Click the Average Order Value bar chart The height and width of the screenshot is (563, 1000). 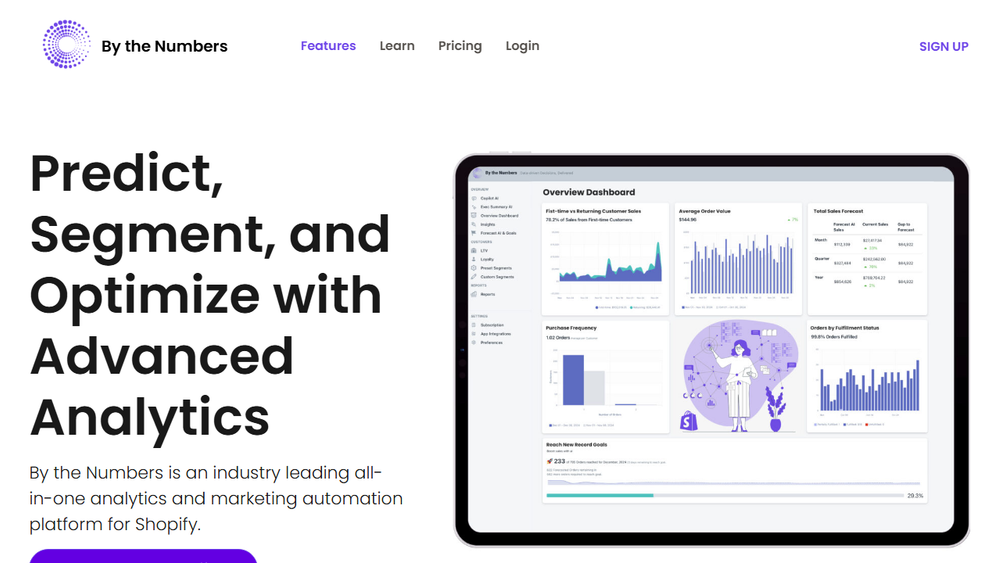739,265
